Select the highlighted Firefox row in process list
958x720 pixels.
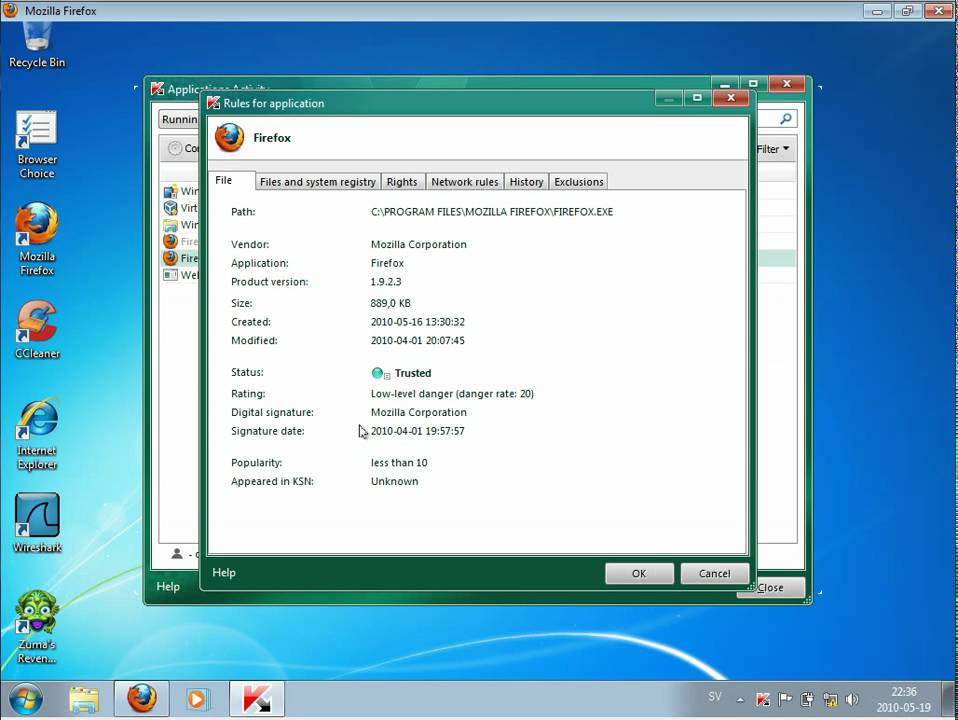pyautogui.click(x=180, y=258)
